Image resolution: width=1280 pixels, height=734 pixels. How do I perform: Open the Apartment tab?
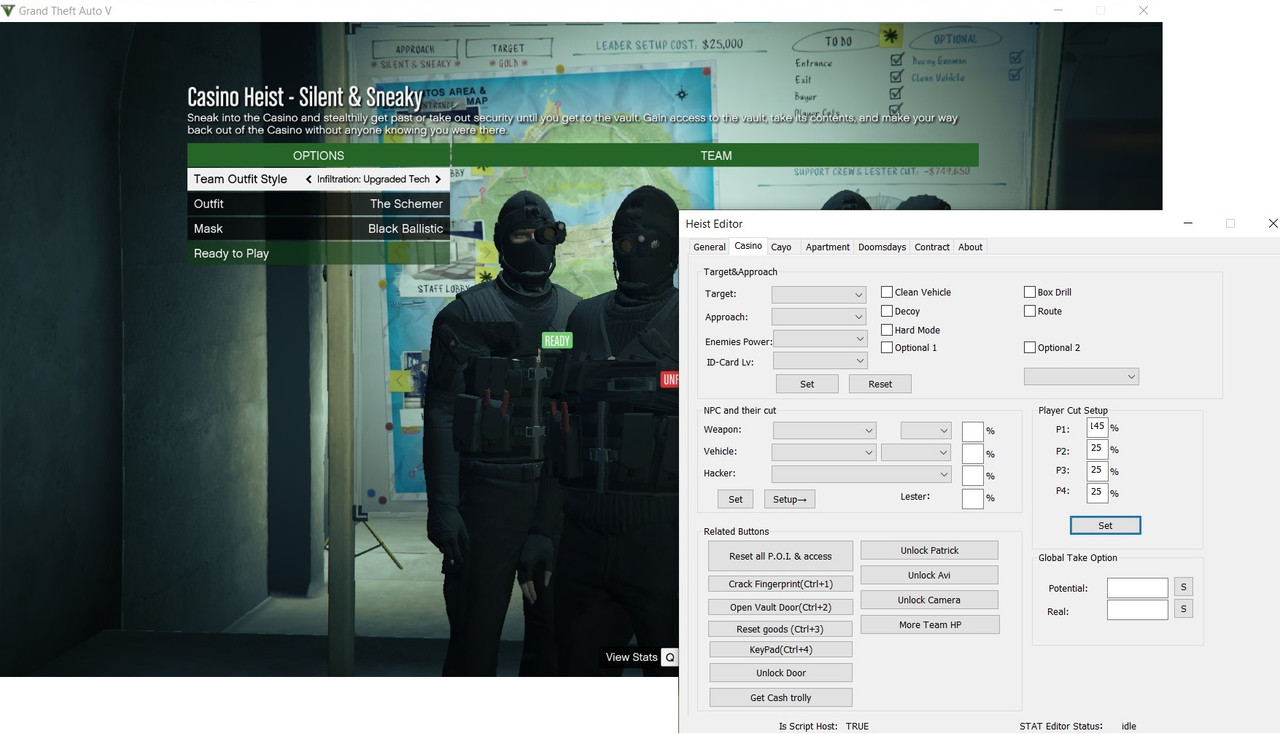point(828,247)
